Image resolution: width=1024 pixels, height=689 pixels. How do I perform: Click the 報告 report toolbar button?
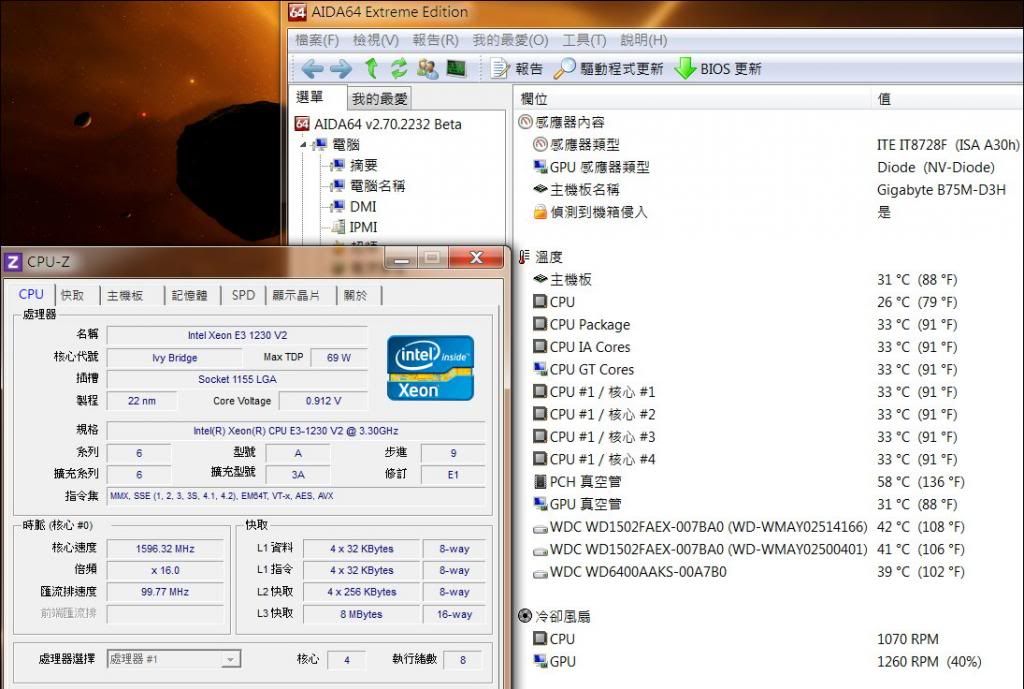click(517, 69)
